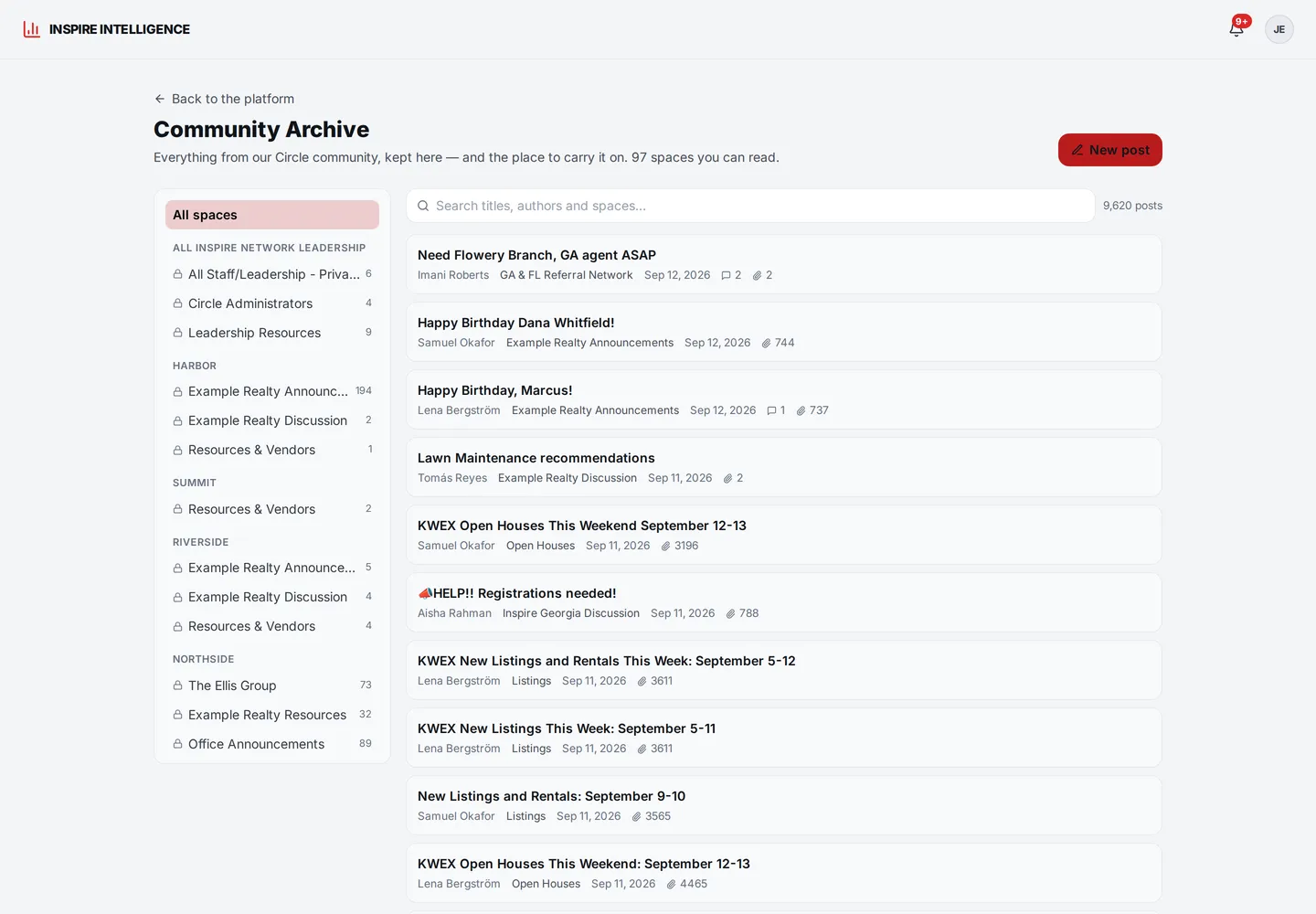Open Harbor Example Realty Announcements space
The height and width of the screenshot is (914, 1316).
click(272, 391)
